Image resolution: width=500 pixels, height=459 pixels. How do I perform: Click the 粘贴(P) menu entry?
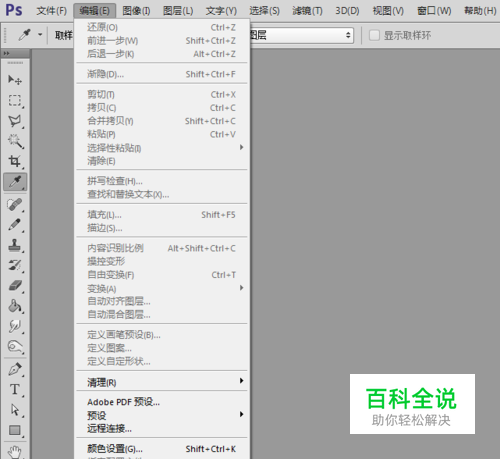pos(162,134)
